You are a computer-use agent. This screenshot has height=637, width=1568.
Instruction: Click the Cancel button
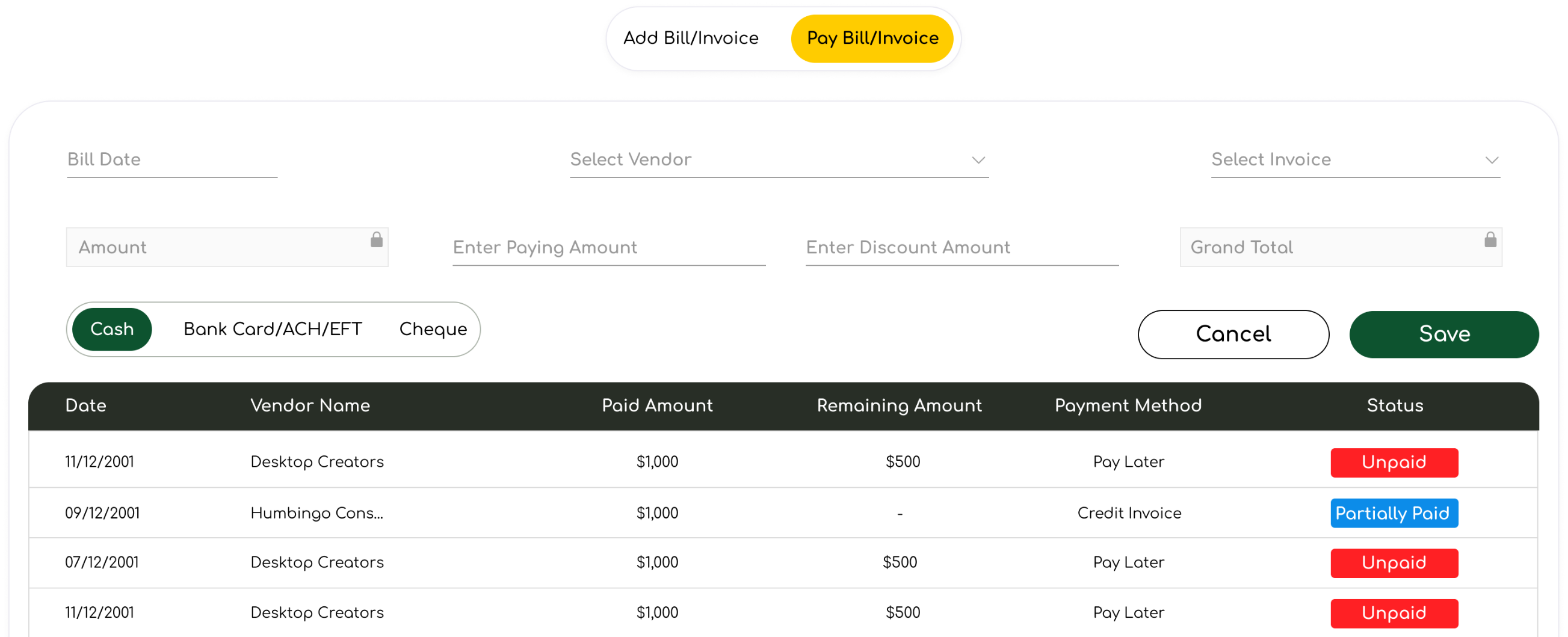(x=1233, y=334)
